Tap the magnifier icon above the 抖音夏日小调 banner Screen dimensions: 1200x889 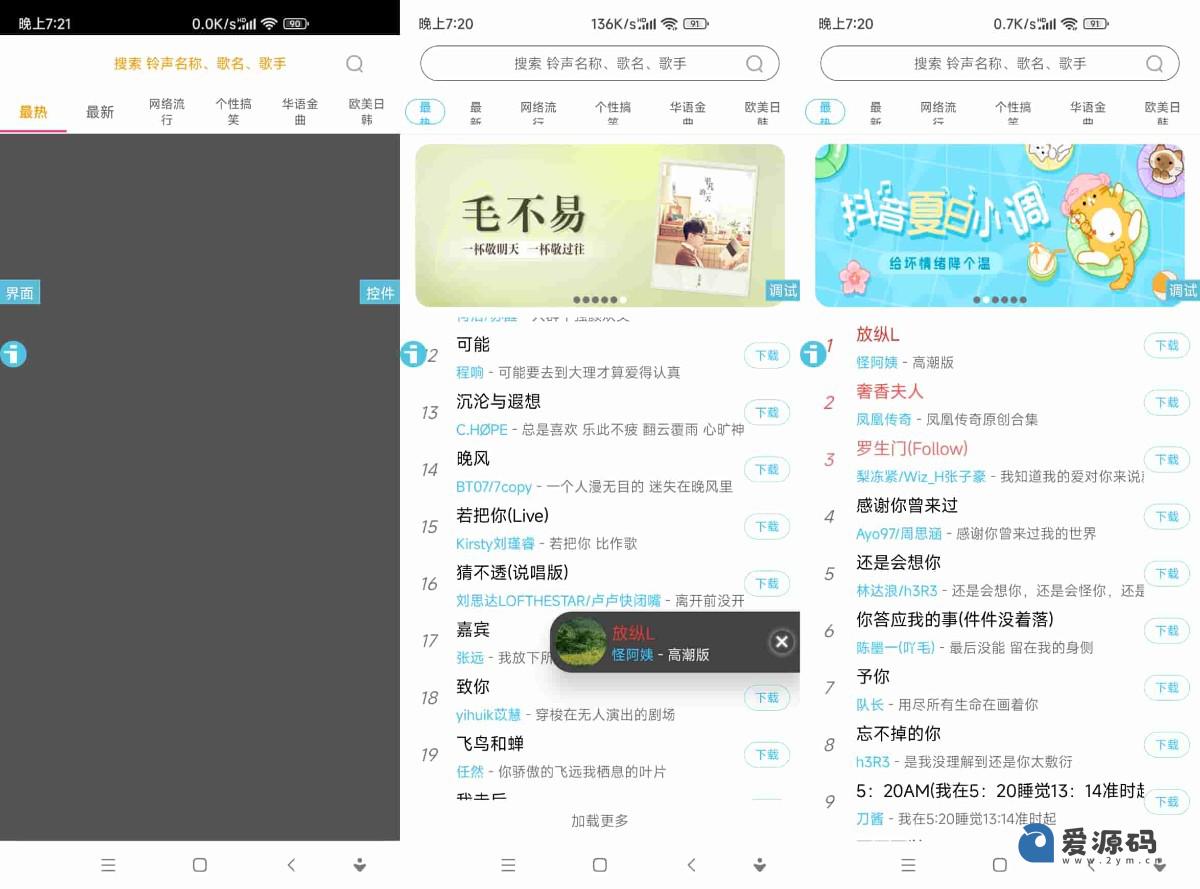point(1155,64)
